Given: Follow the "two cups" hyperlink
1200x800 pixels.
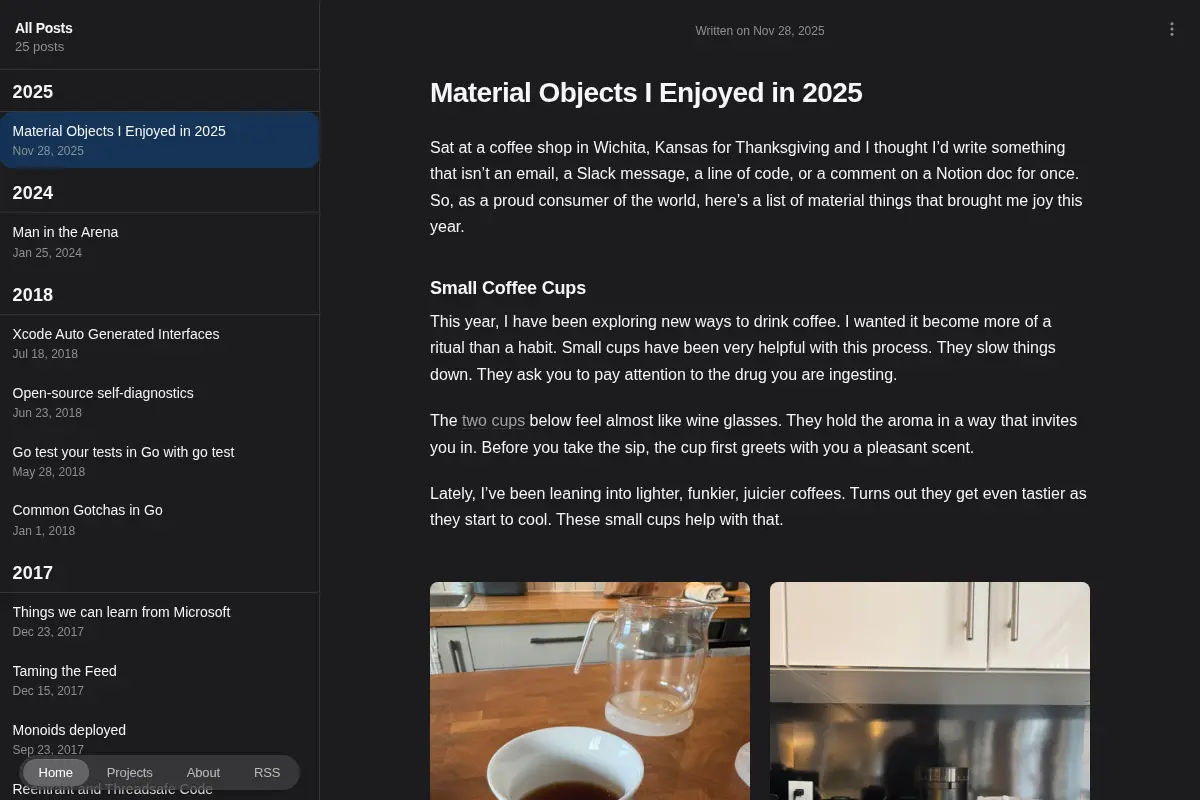Looking at the screenshot, I should (493, 421).
